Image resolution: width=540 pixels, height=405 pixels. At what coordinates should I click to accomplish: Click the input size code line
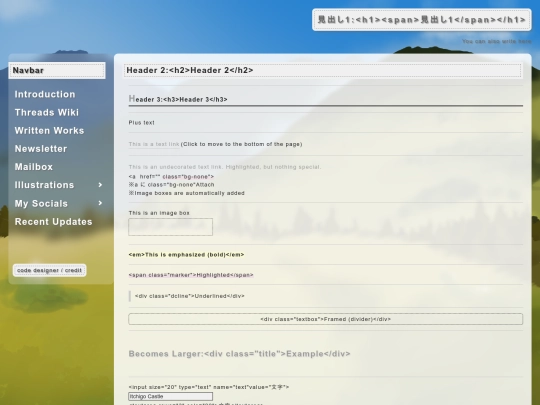pos(209,387)
